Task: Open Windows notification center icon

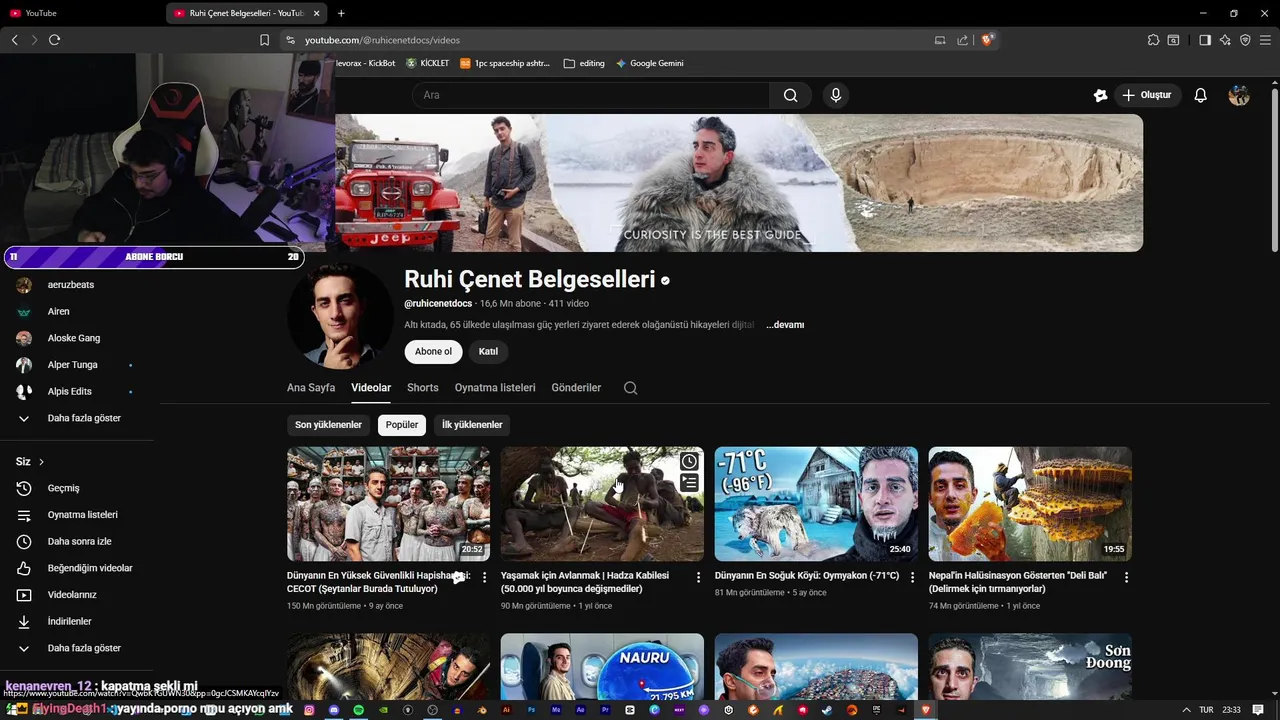Action: (1258, 710)
